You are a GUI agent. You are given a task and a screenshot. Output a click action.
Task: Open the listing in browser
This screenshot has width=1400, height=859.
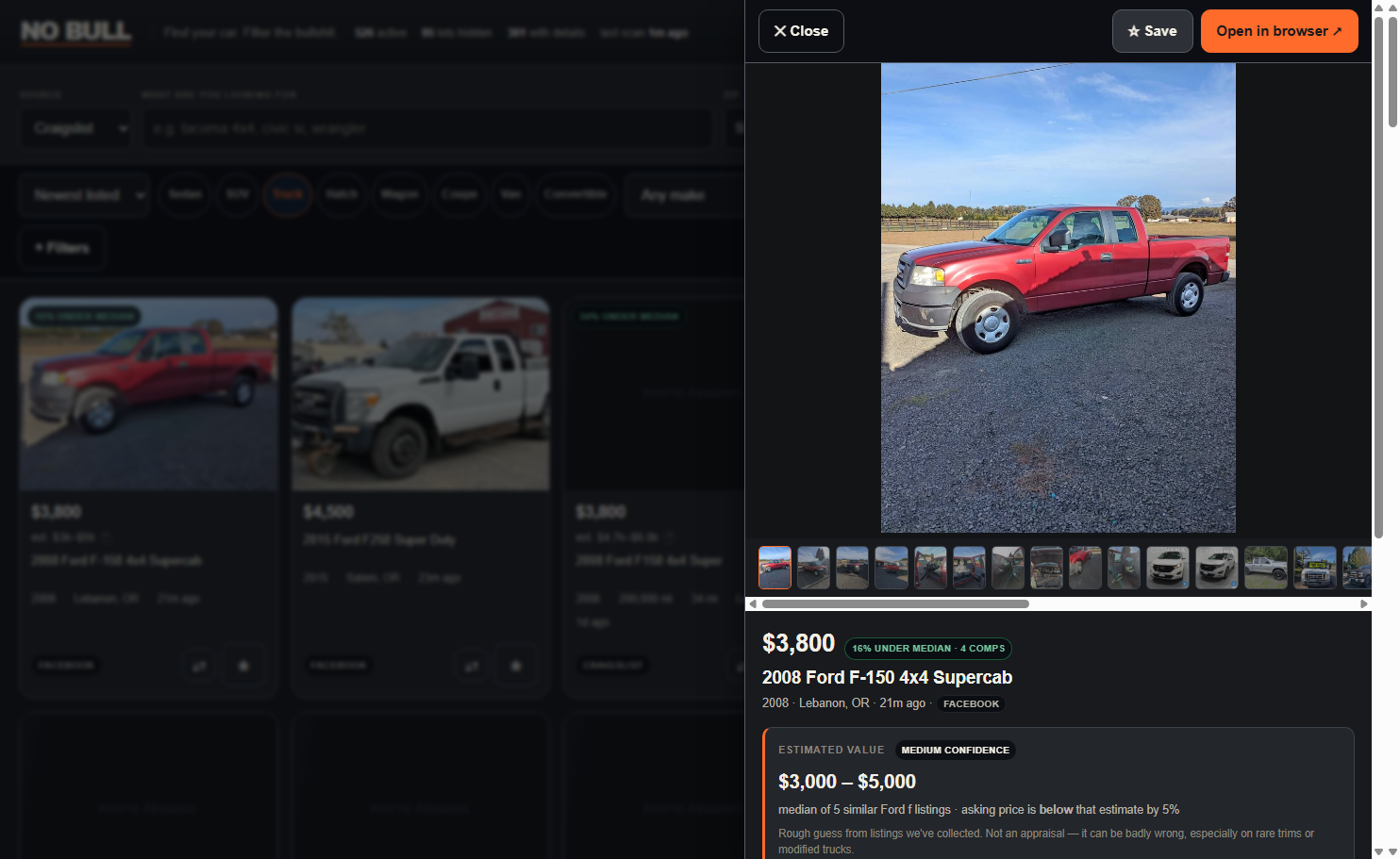(x=1279, y=31)
